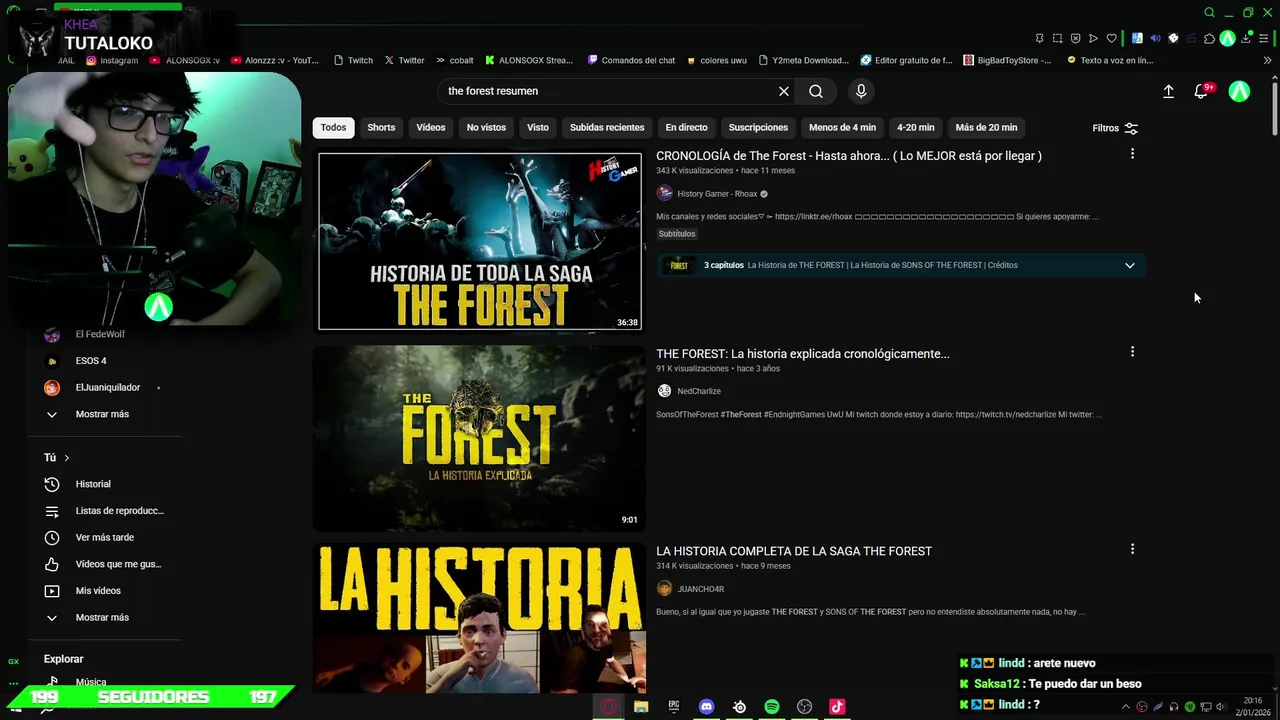This screenshot has height=720, width=1280.
Task: Select the Shorts filter chip
Action: point(381,128)
